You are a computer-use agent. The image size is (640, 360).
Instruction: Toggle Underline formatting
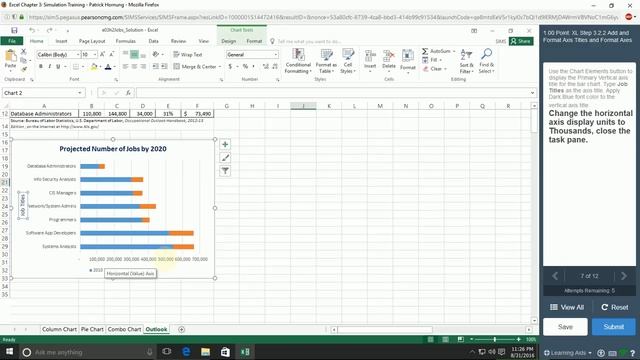58,67
